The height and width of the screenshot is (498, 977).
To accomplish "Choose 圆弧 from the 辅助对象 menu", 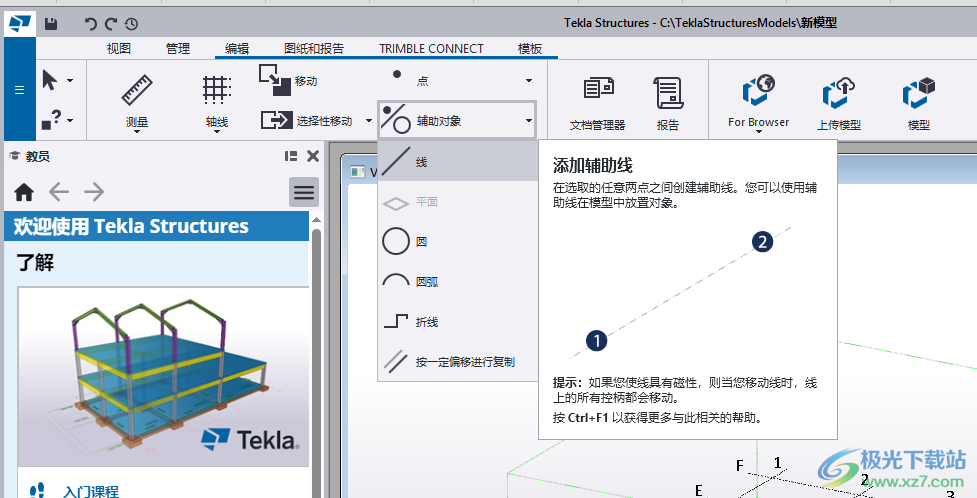I will 458,282.
